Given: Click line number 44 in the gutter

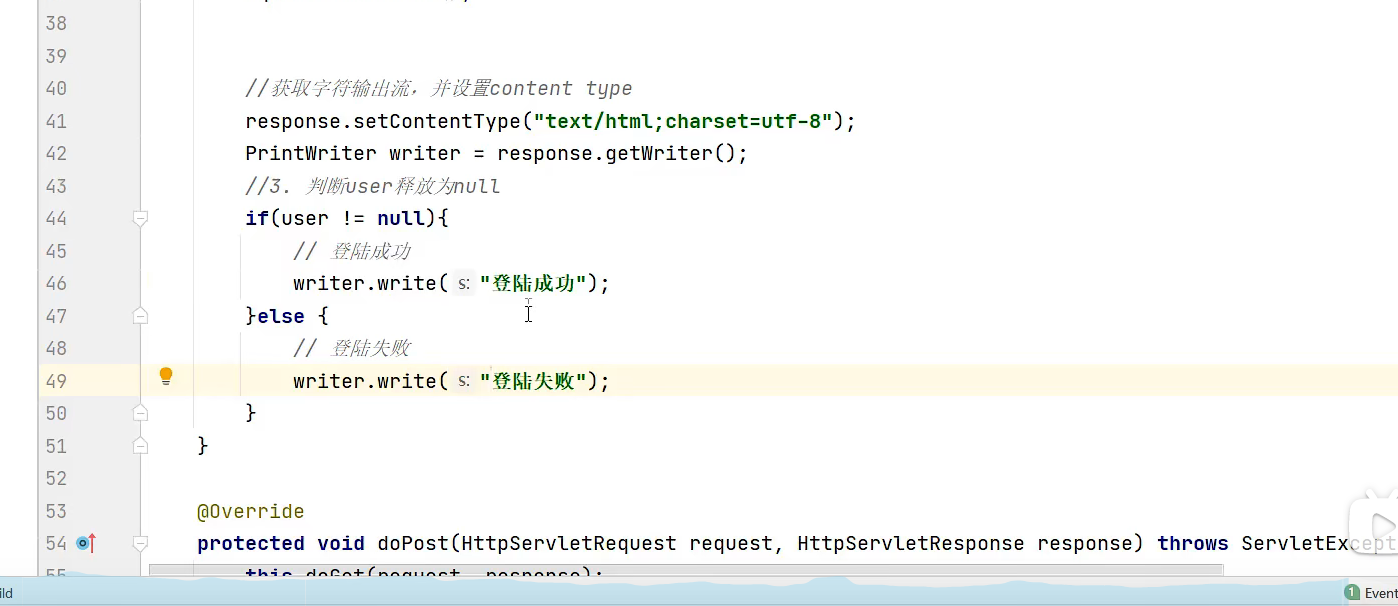Looking at the screenshot, I should point(56,218).
